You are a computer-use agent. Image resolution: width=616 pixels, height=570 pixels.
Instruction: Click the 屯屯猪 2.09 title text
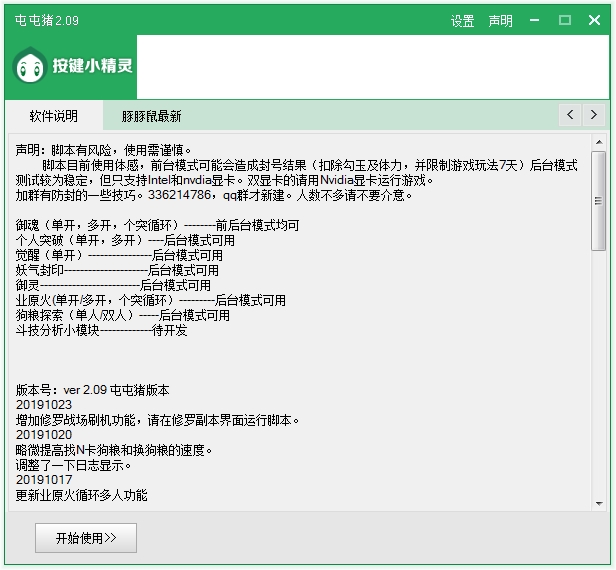point(47,20)
